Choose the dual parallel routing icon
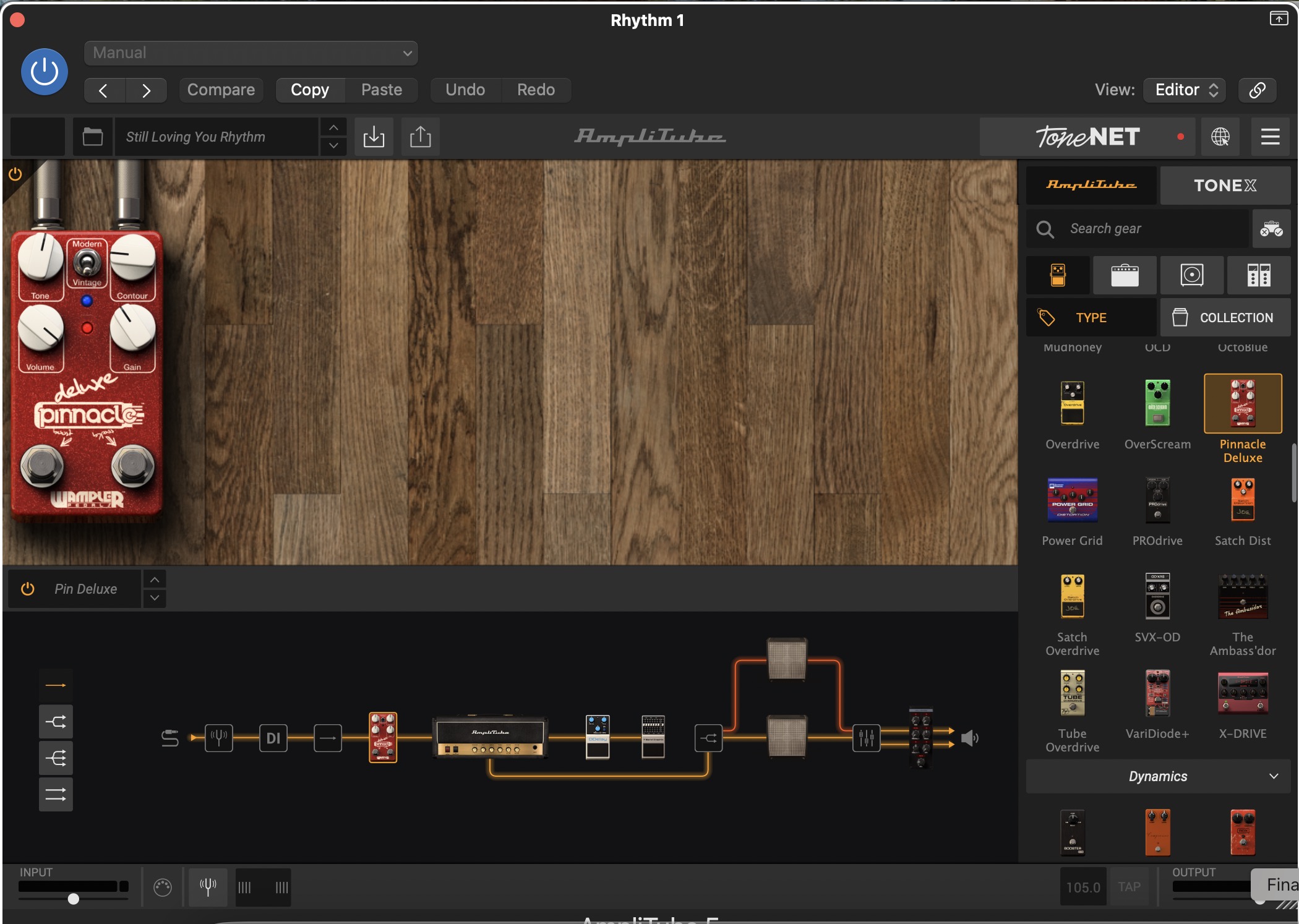The height and width of the screenshot is (924, 1299). 56,795
